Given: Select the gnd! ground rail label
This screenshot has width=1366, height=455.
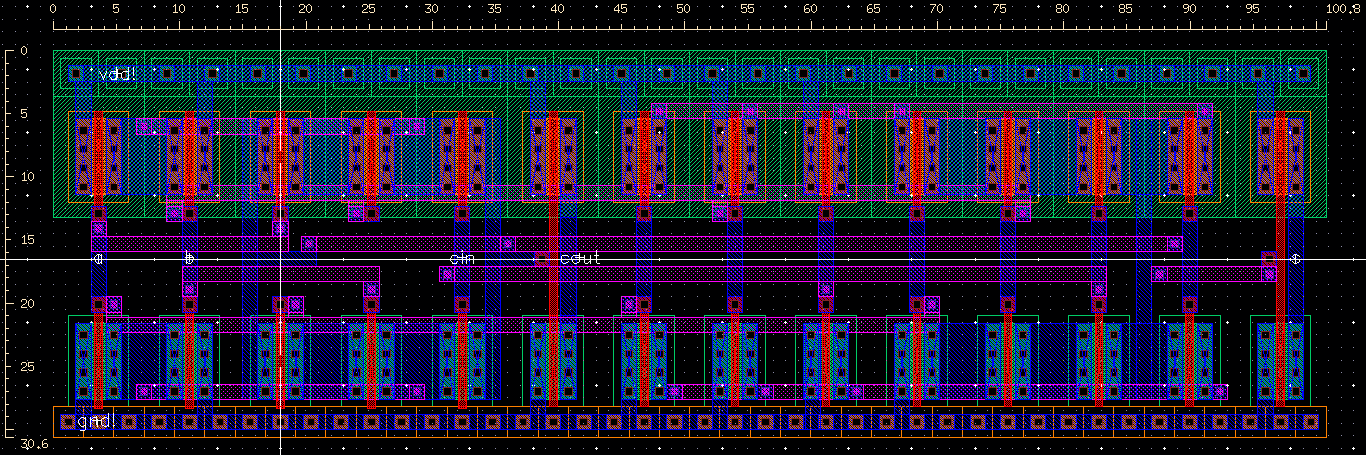Looking at the screenshot, I should coord(96,422).
